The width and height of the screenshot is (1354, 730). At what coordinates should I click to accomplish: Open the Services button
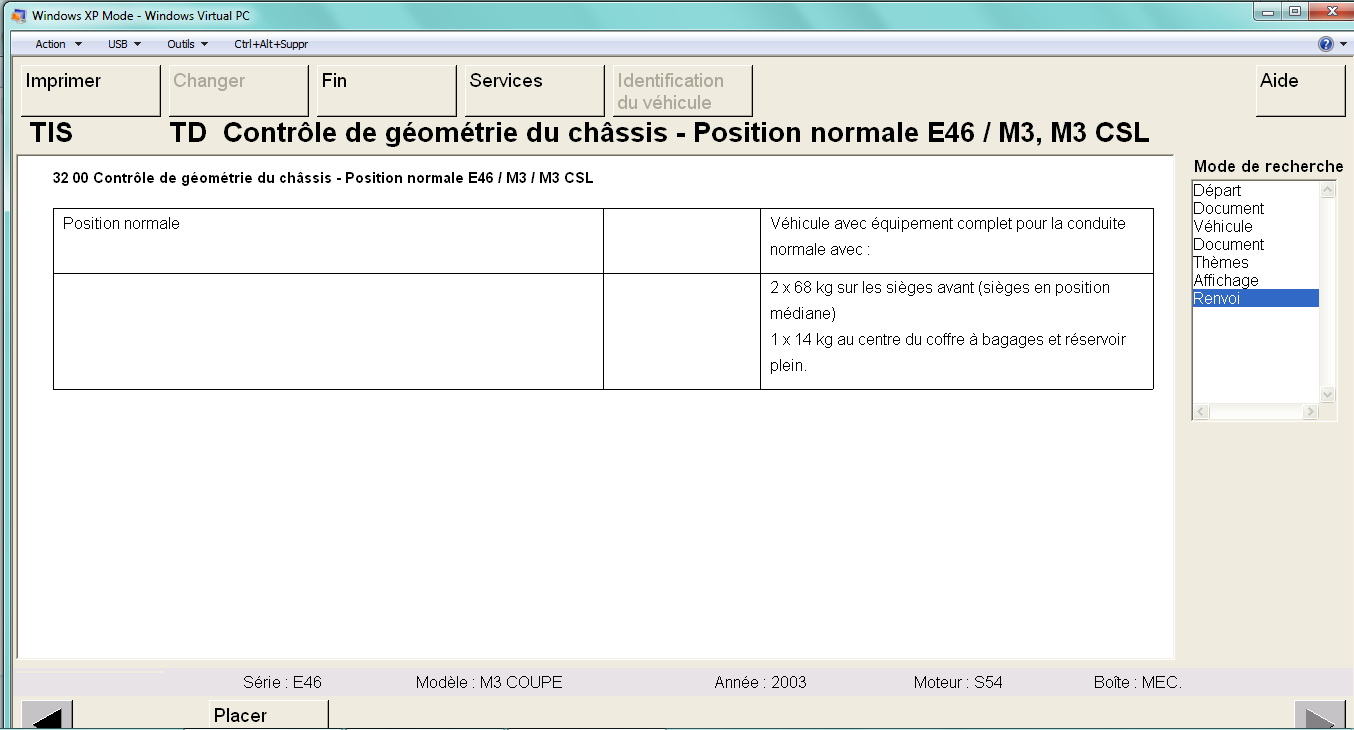[x=534, y=91]
